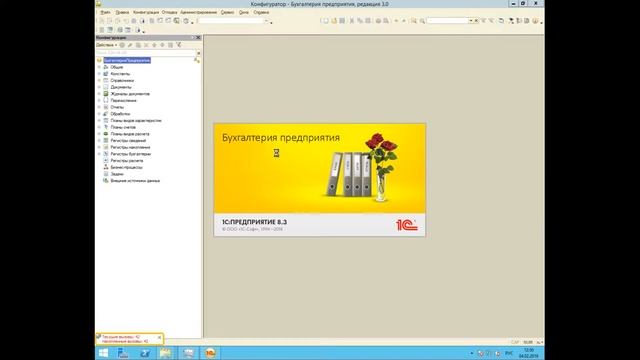The width and height of the screenshot is (640, 360).
Task: Click the Print preview toolbar icon
Action: [386, 20]
